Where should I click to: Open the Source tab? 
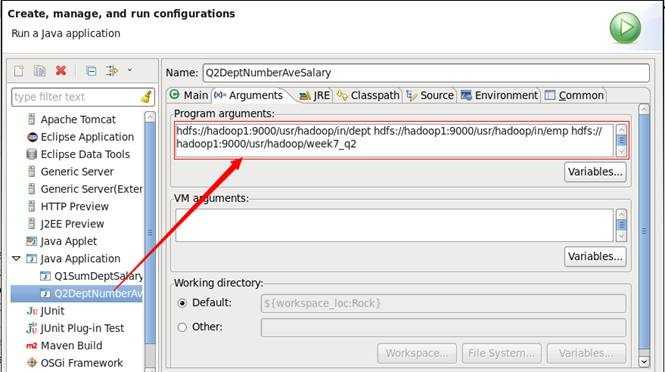(430, 95)
